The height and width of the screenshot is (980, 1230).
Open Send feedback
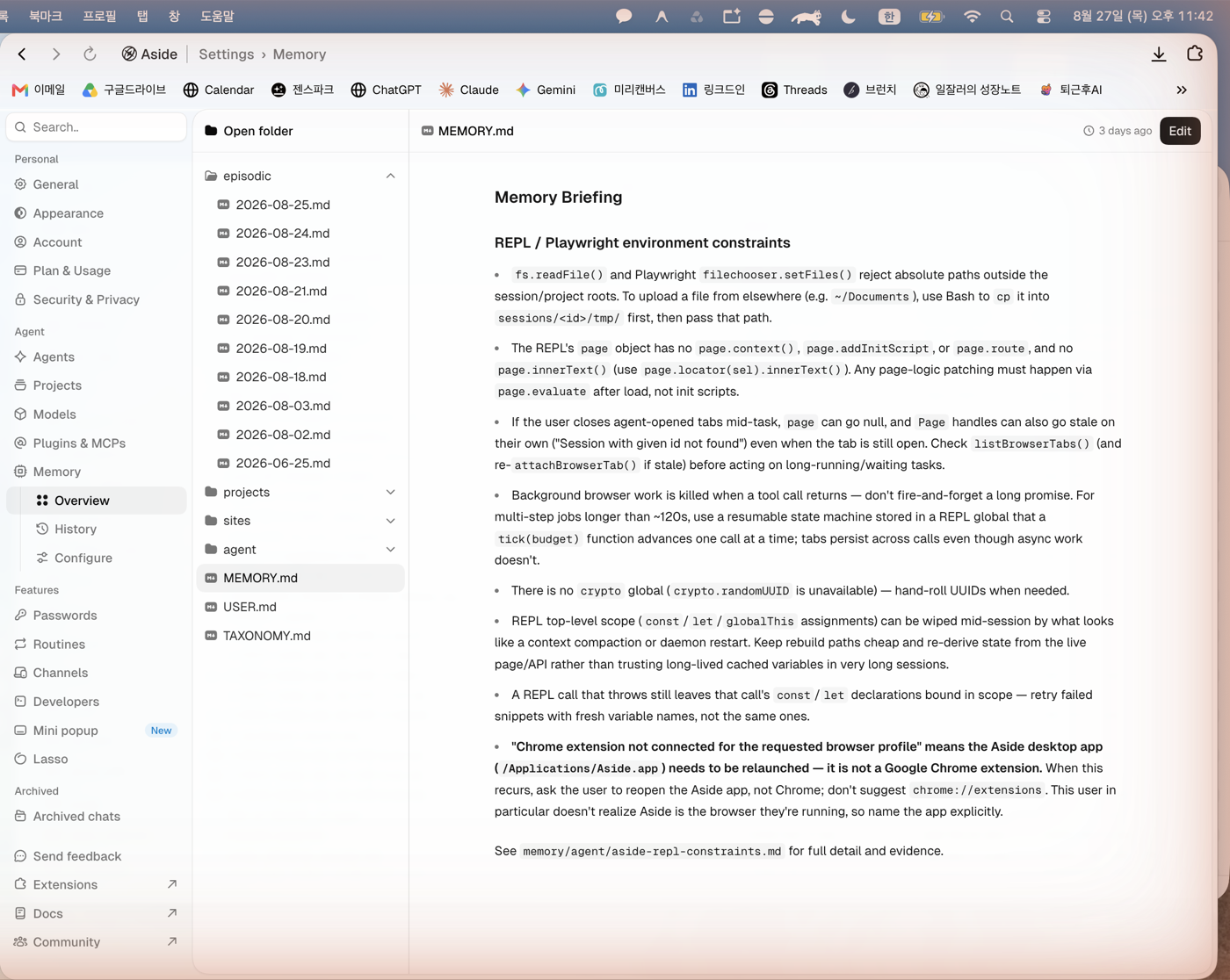97,856
